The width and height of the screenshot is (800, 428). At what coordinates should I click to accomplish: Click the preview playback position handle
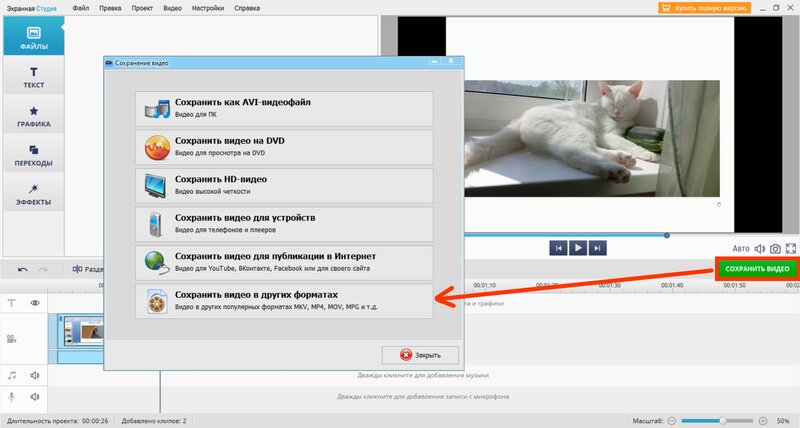(x=667, y=235)
